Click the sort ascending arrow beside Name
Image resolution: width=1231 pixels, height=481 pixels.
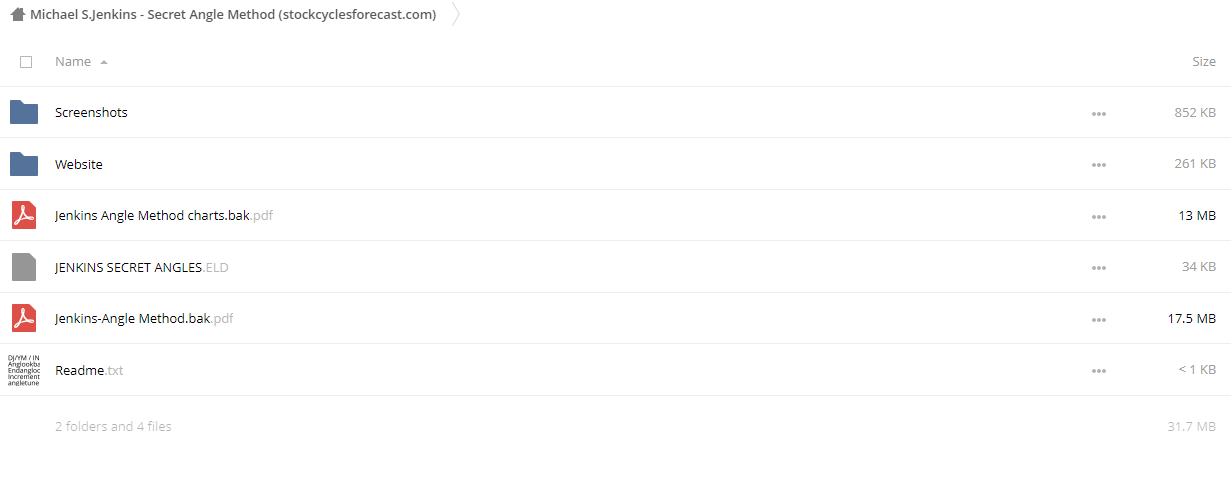tap(104, 62)
